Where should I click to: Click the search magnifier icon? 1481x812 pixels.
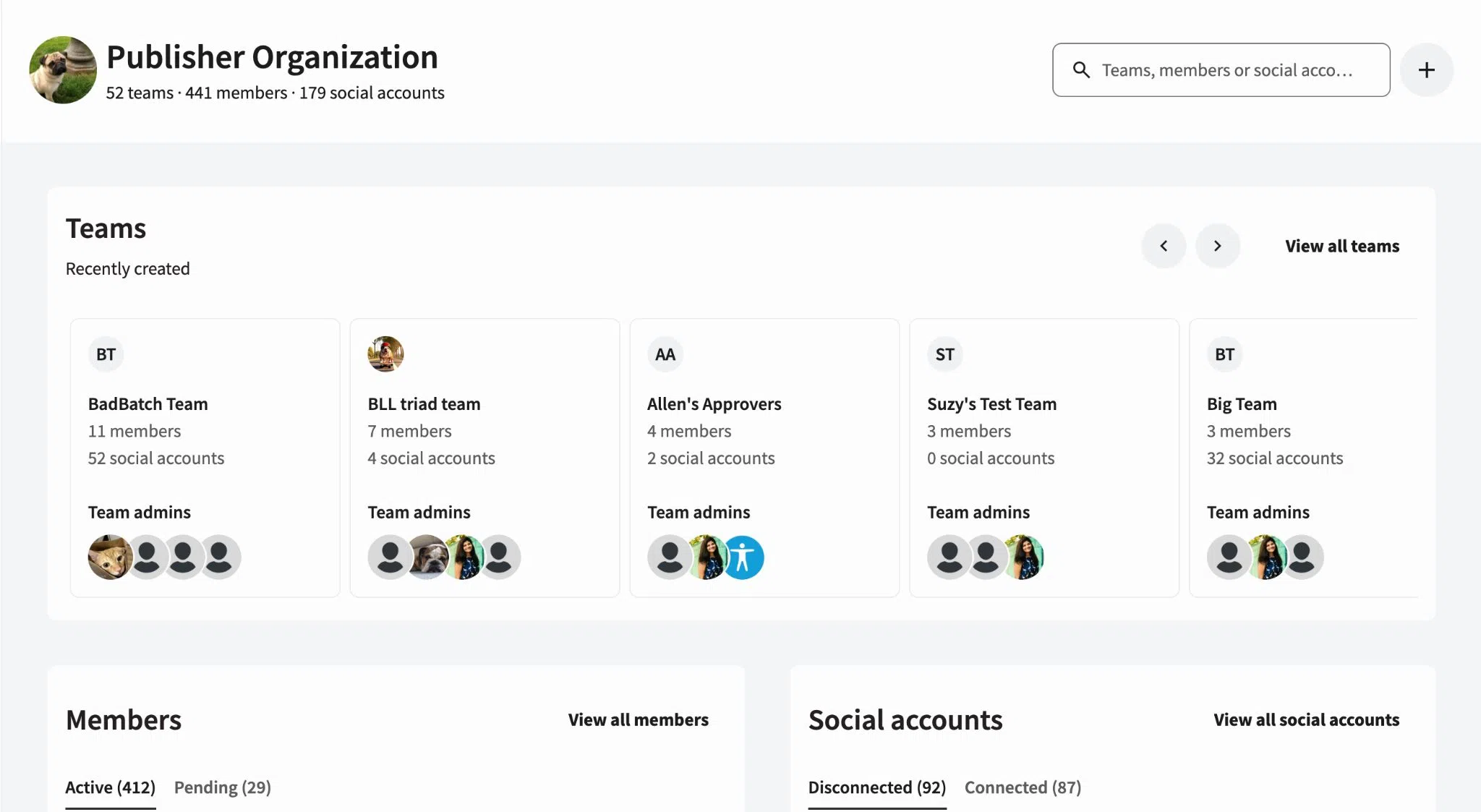click(1081, 70)
